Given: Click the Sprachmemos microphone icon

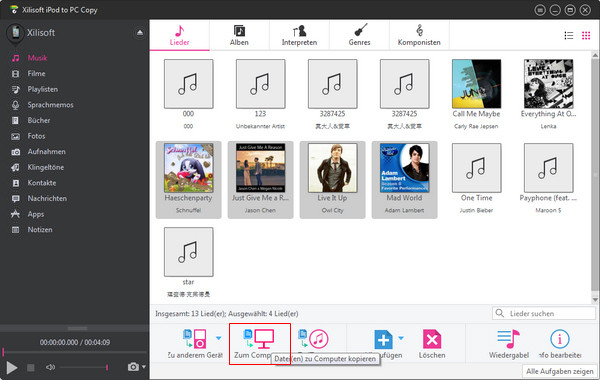Looking at the screenshot, I should 15,105.
